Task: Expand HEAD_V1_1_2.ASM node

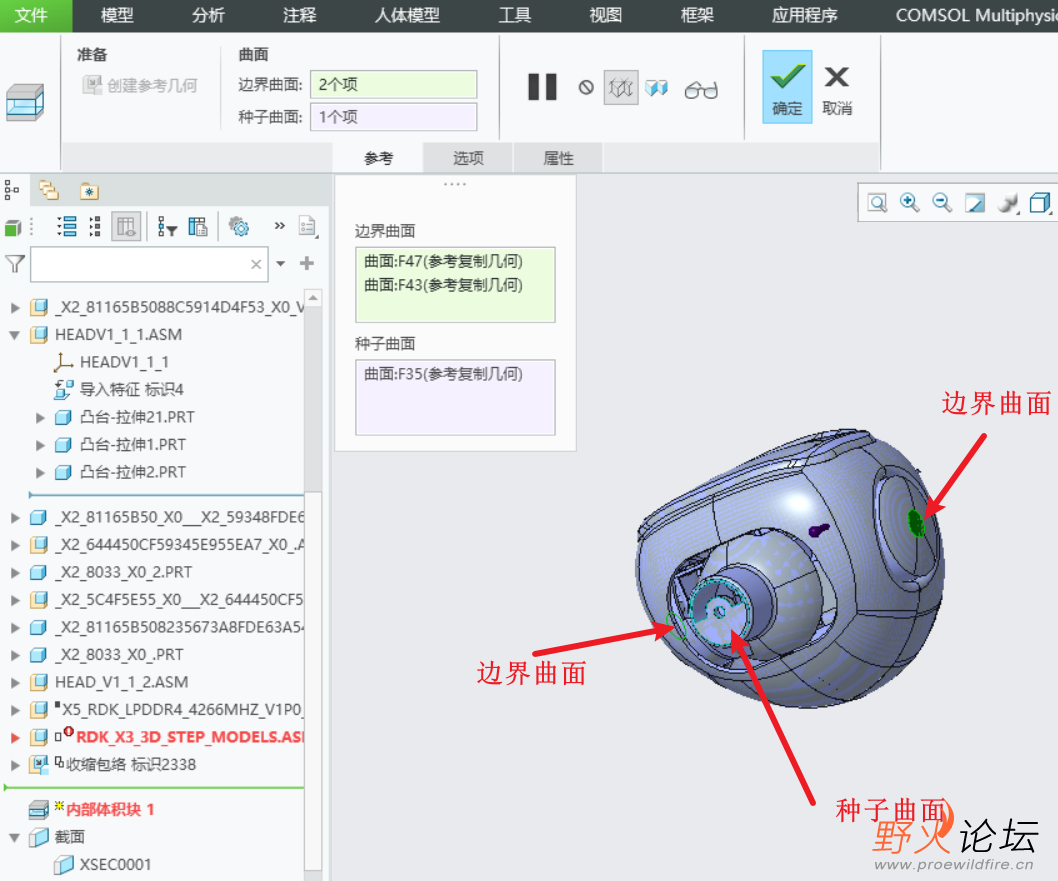Action: (x=15, y=683)
